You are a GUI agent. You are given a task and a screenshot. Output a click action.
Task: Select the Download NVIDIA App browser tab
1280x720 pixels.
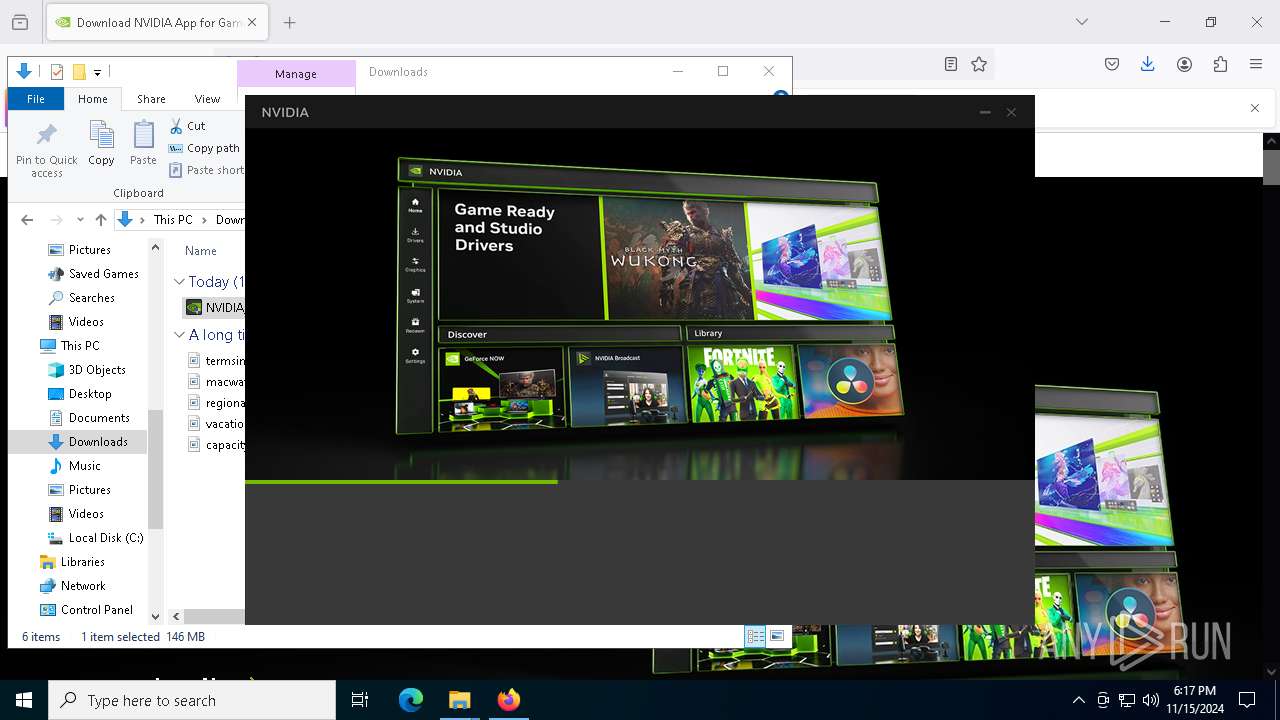[156, 22]
